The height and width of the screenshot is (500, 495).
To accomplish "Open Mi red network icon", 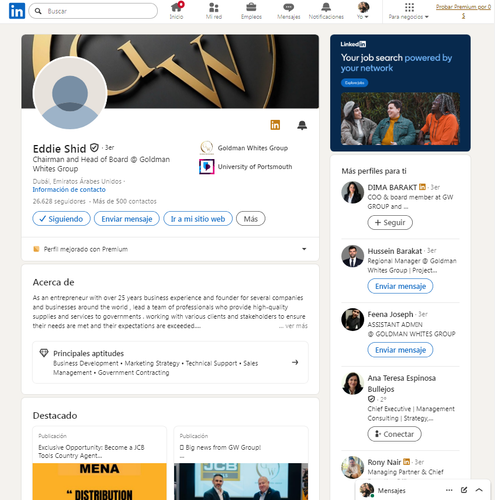I will 214,11.
